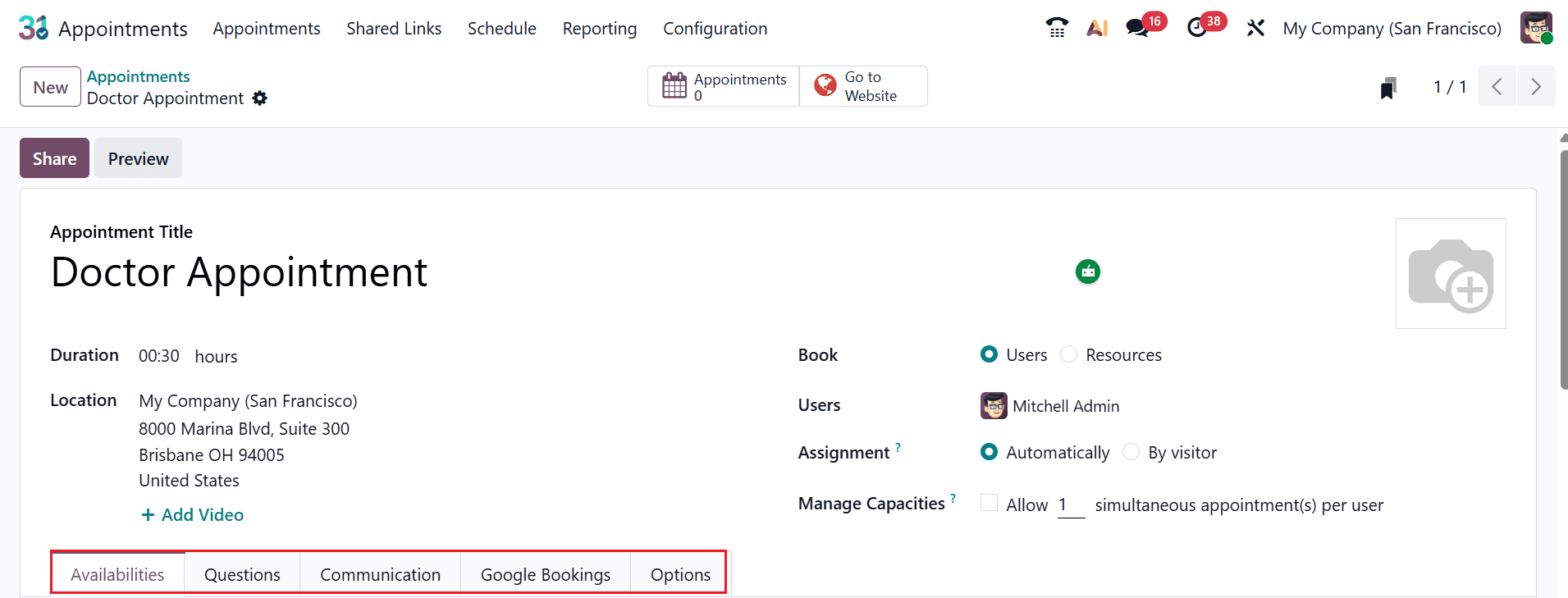Launch the AI assistant icon

[x=1097, y=28]
